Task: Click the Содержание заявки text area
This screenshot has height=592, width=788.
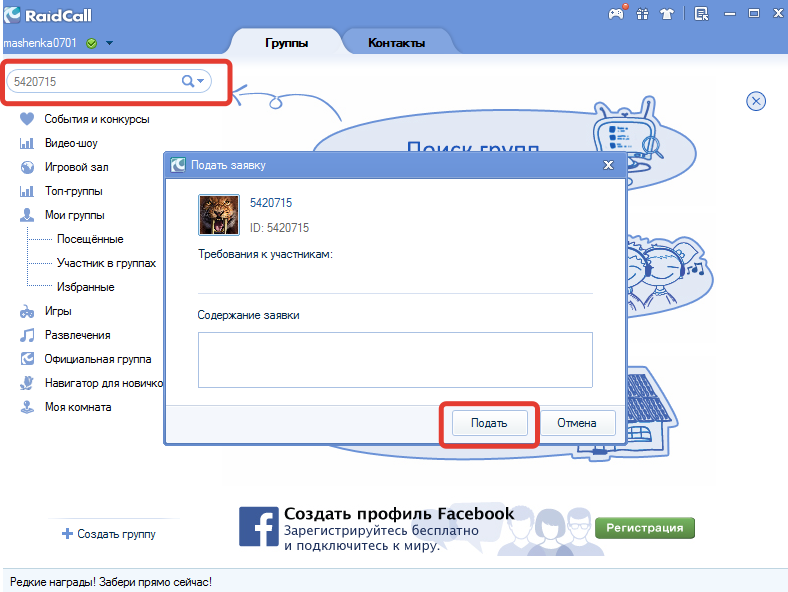Action: (x=395, y=360)
